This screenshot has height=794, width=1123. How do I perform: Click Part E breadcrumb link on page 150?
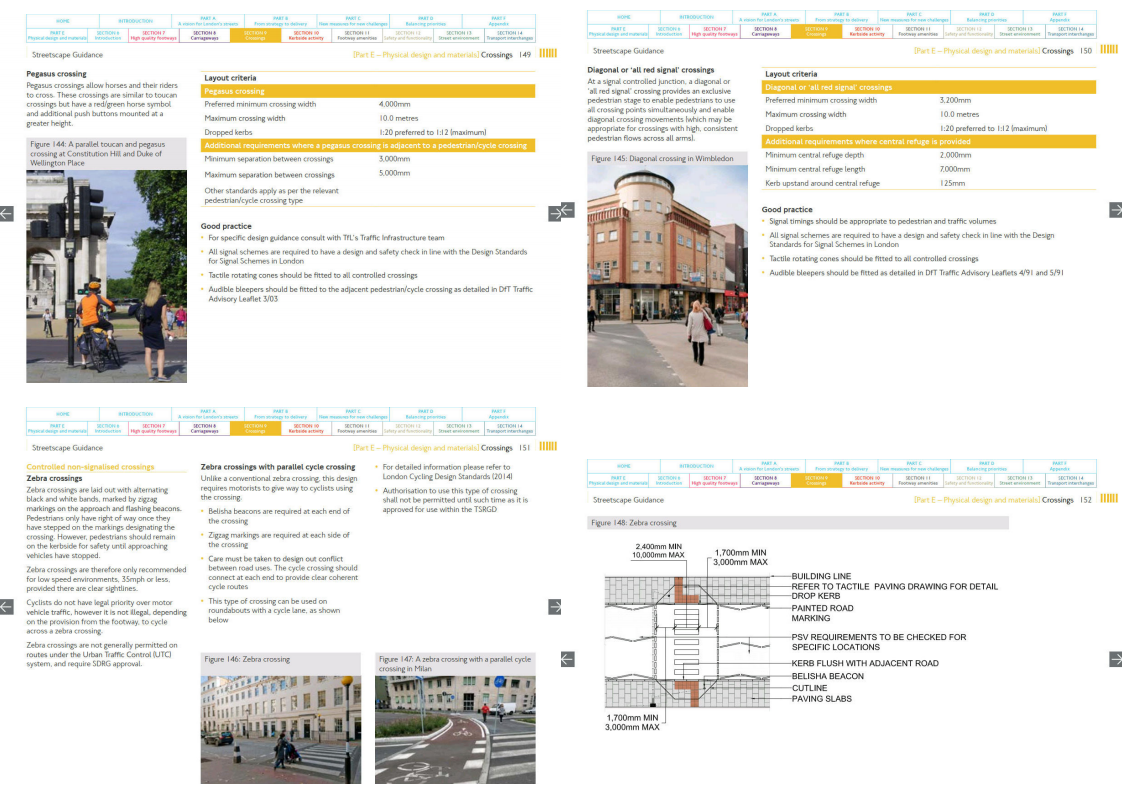pyautogui.click(x=977, y=51)
